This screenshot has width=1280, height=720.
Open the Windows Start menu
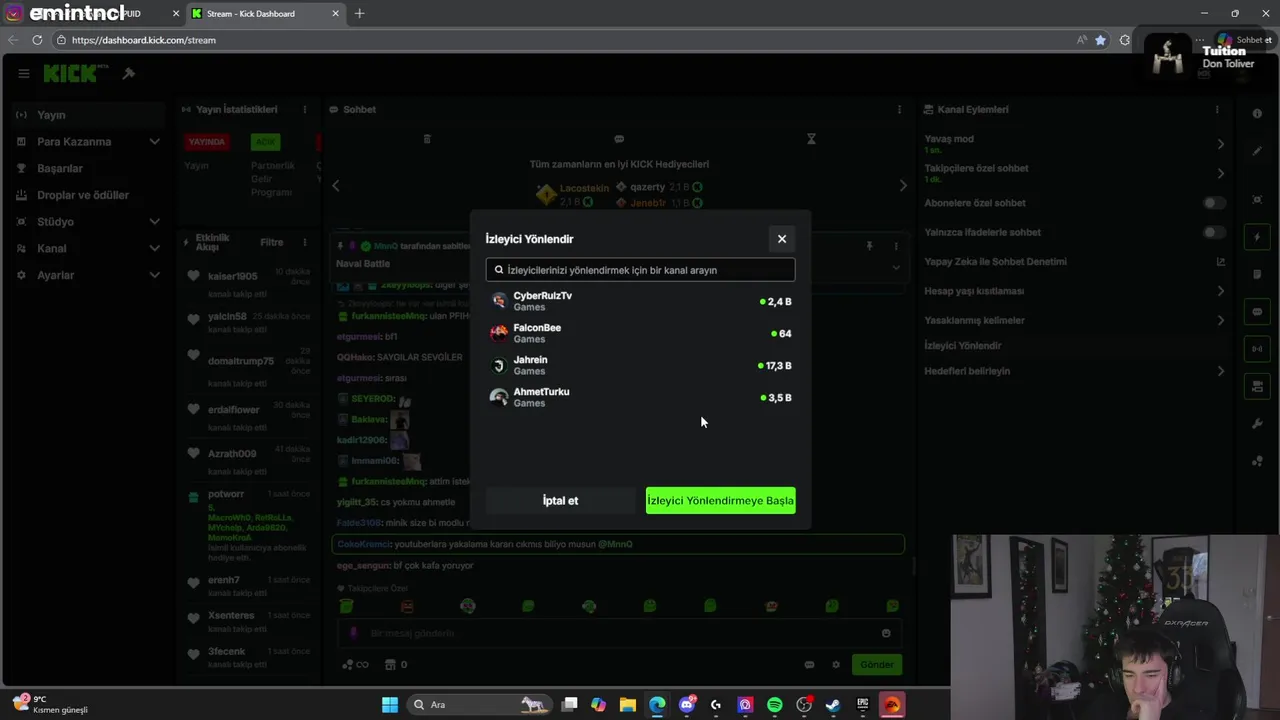(390, 705)
